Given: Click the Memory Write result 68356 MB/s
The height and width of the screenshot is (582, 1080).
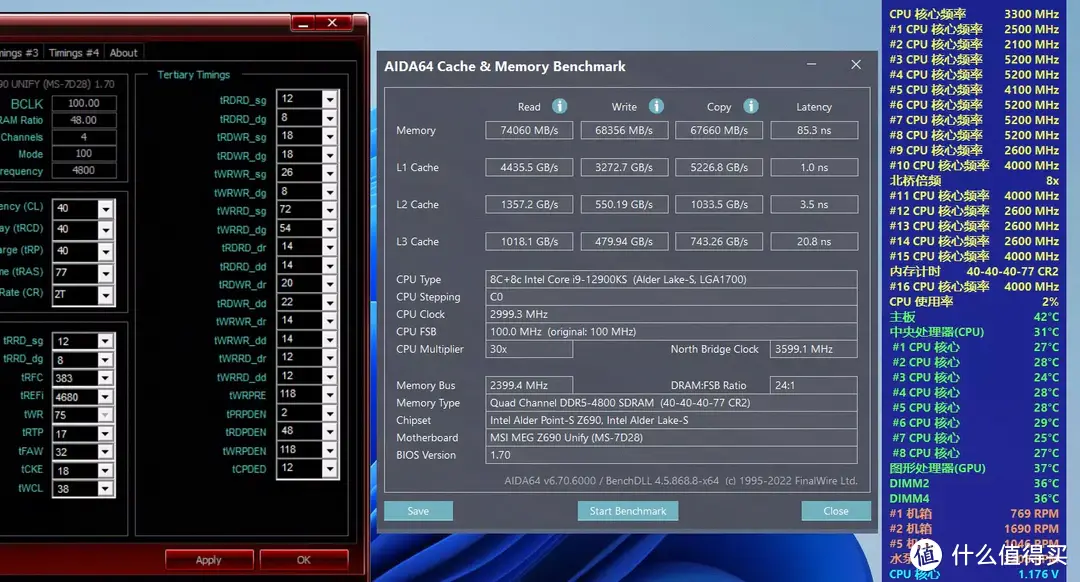Looking at the screenshot, I should pos(624,130).
